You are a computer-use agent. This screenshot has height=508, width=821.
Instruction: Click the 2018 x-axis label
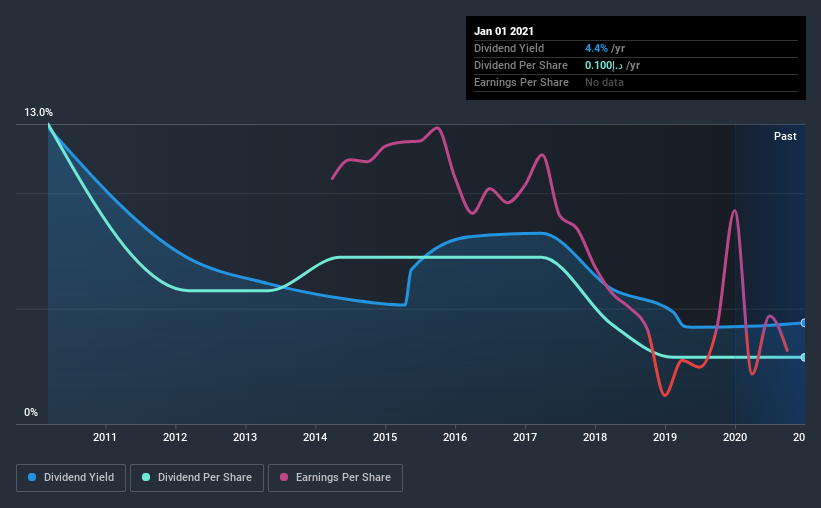pyautogui.click(x=595, y=437)
